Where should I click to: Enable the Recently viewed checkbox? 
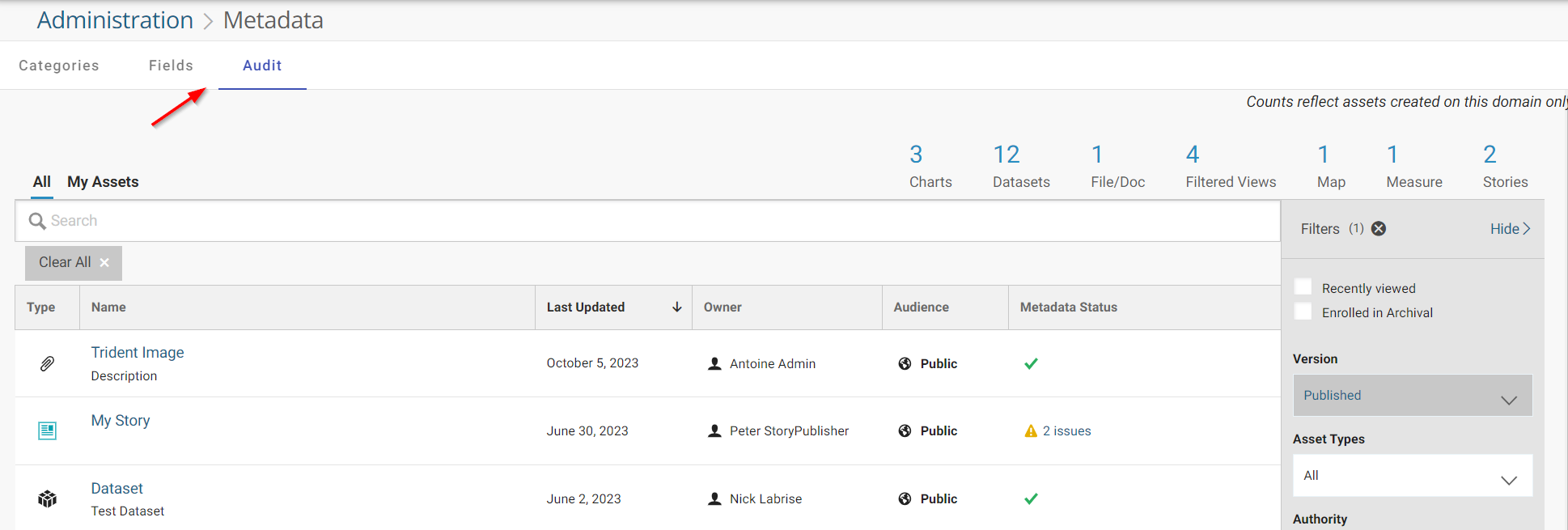coord(1303,287)
